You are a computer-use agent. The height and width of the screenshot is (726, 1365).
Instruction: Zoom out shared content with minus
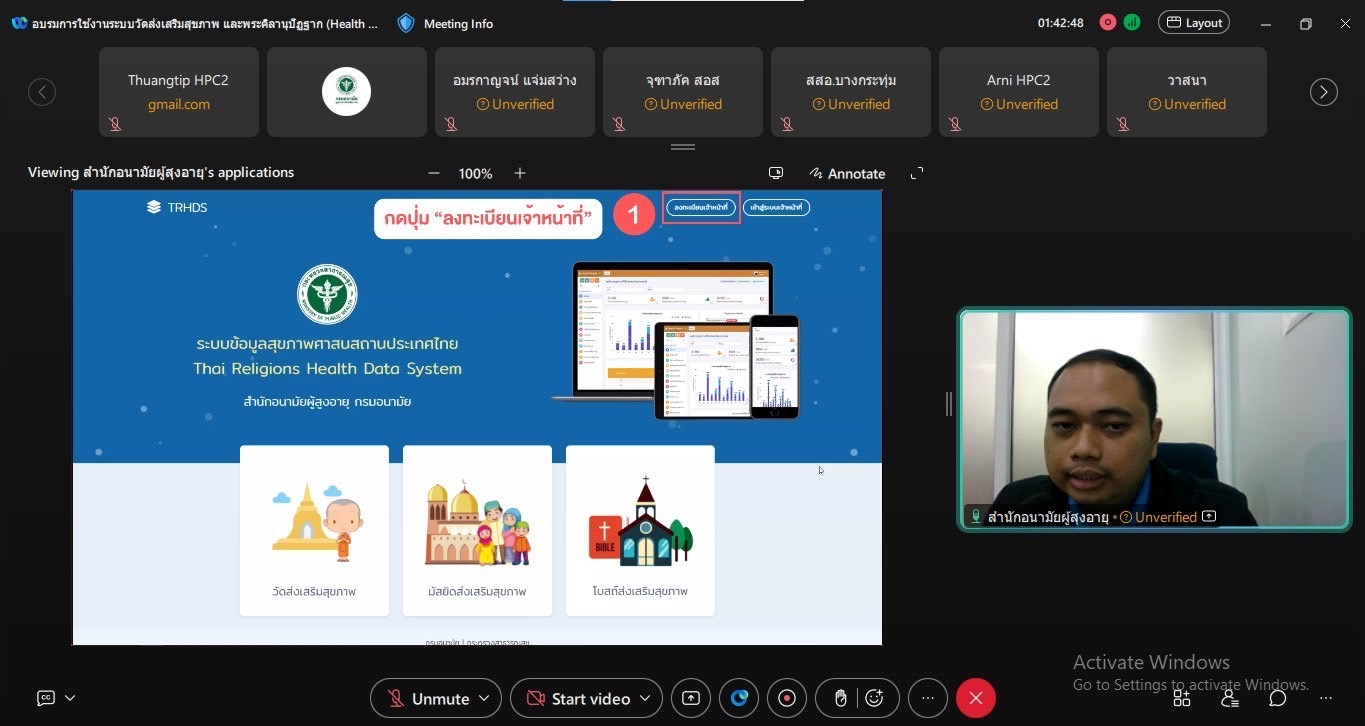point(433,173)
